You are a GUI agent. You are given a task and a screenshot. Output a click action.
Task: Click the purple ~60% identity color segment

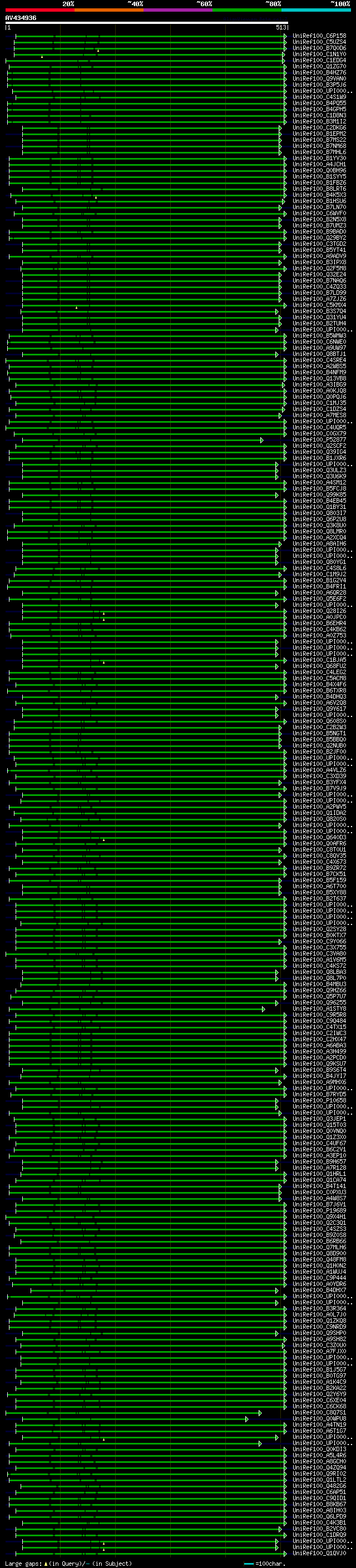(x=179, y=10)
